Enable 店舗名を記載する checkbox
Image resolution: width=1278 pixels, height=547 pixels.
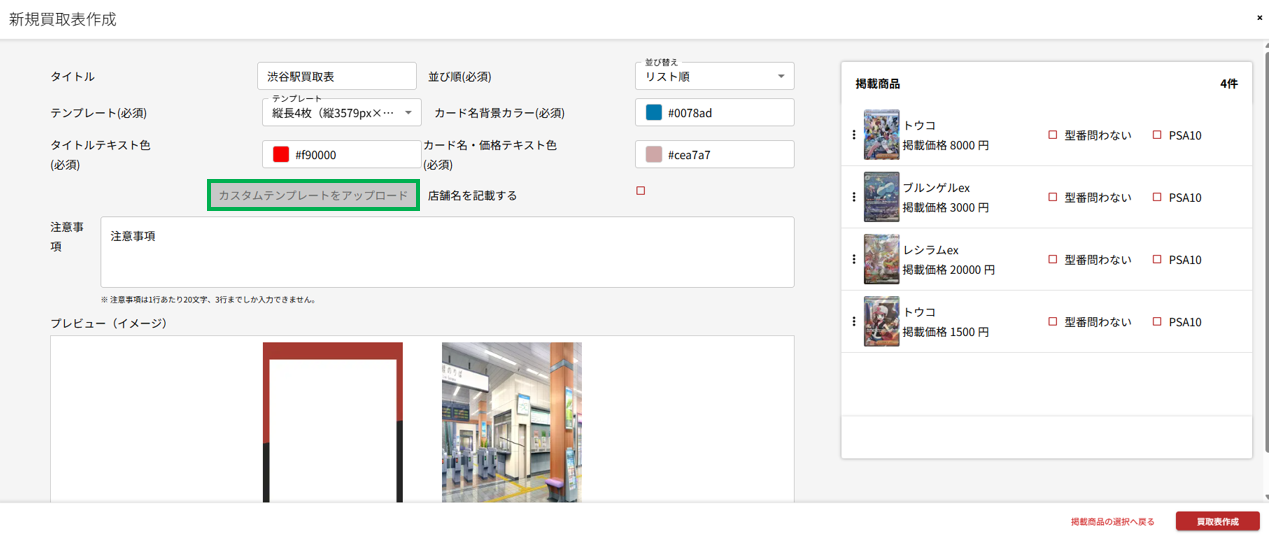(641, 191)
